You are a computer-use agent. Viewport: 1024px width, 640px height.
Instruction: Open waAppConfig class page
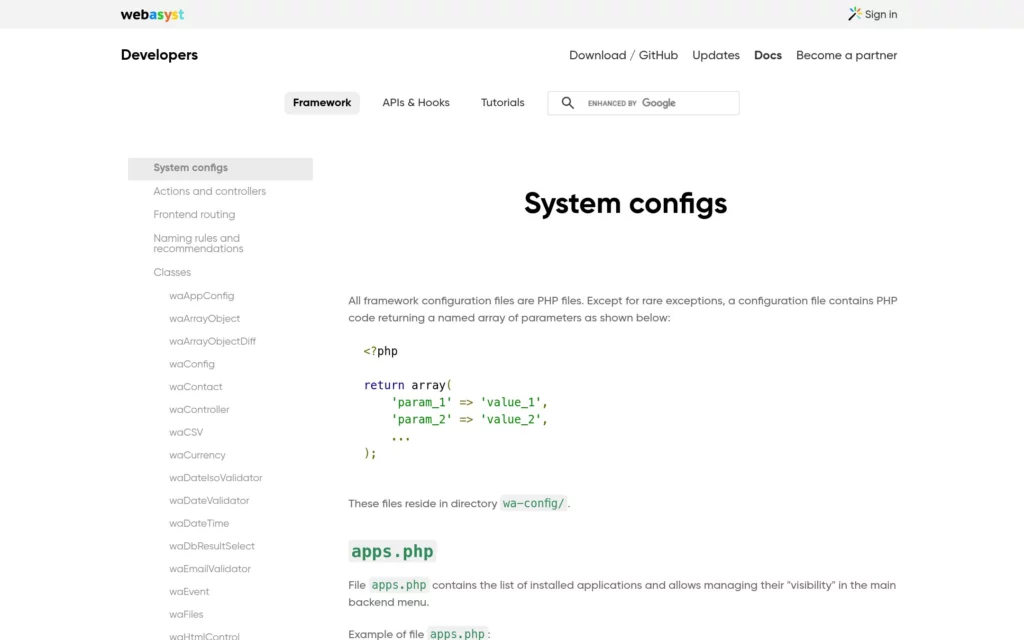tap(201, 296)
